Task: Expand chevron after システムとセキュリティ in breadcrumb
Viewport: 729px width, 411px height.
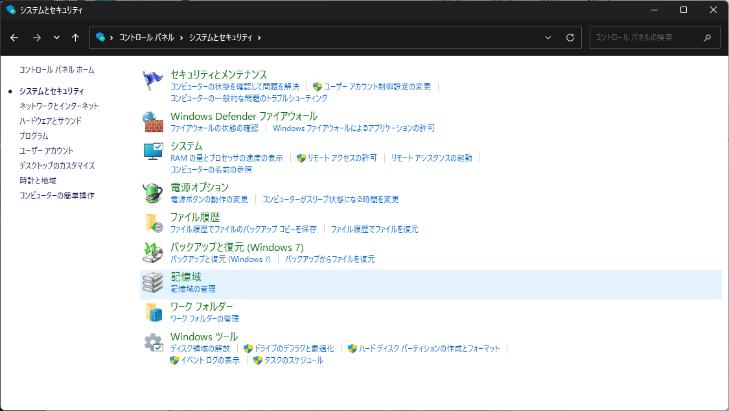Action: pos(259,38)
